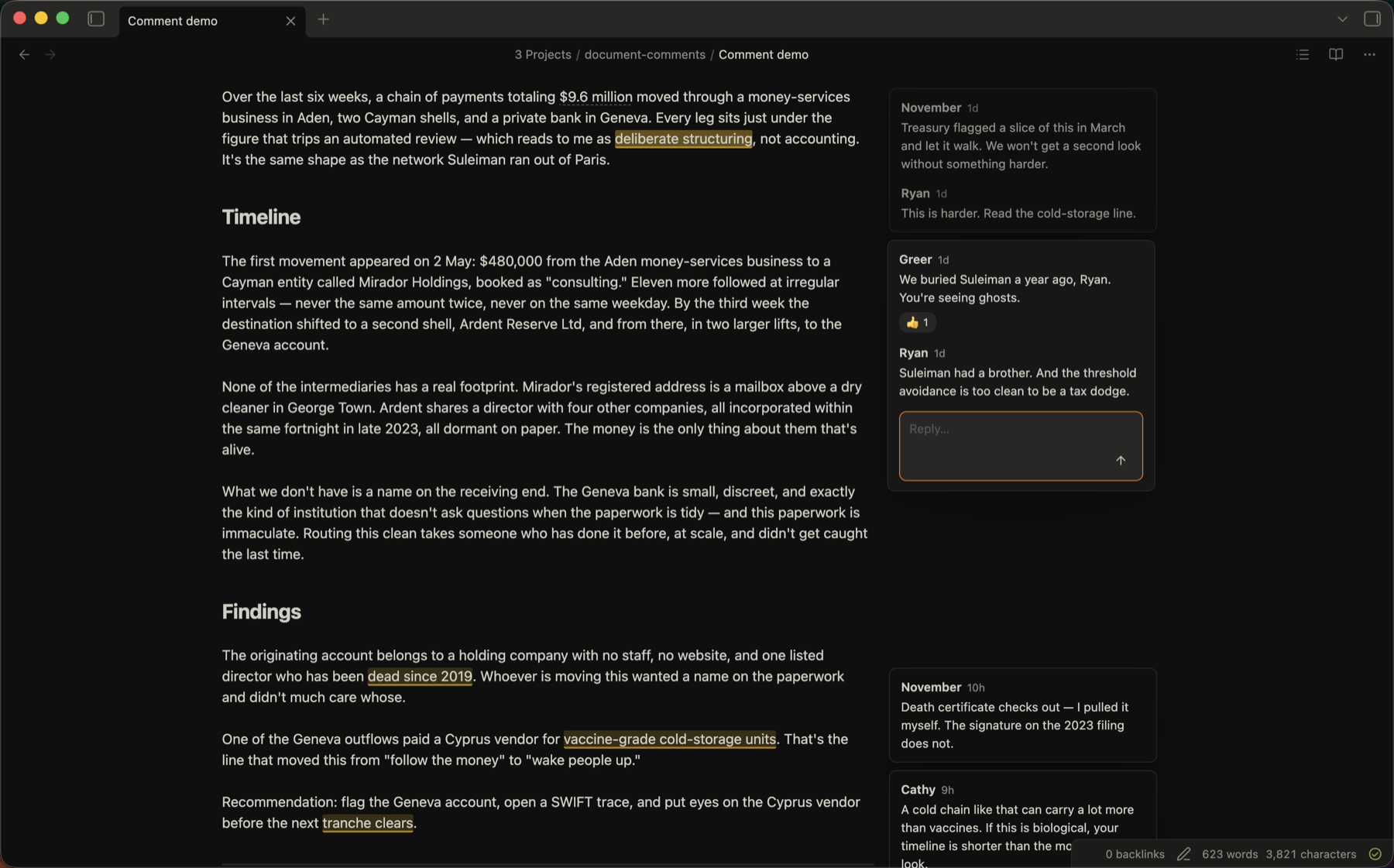Click the 623 words count

click(x=1230, y=854)
